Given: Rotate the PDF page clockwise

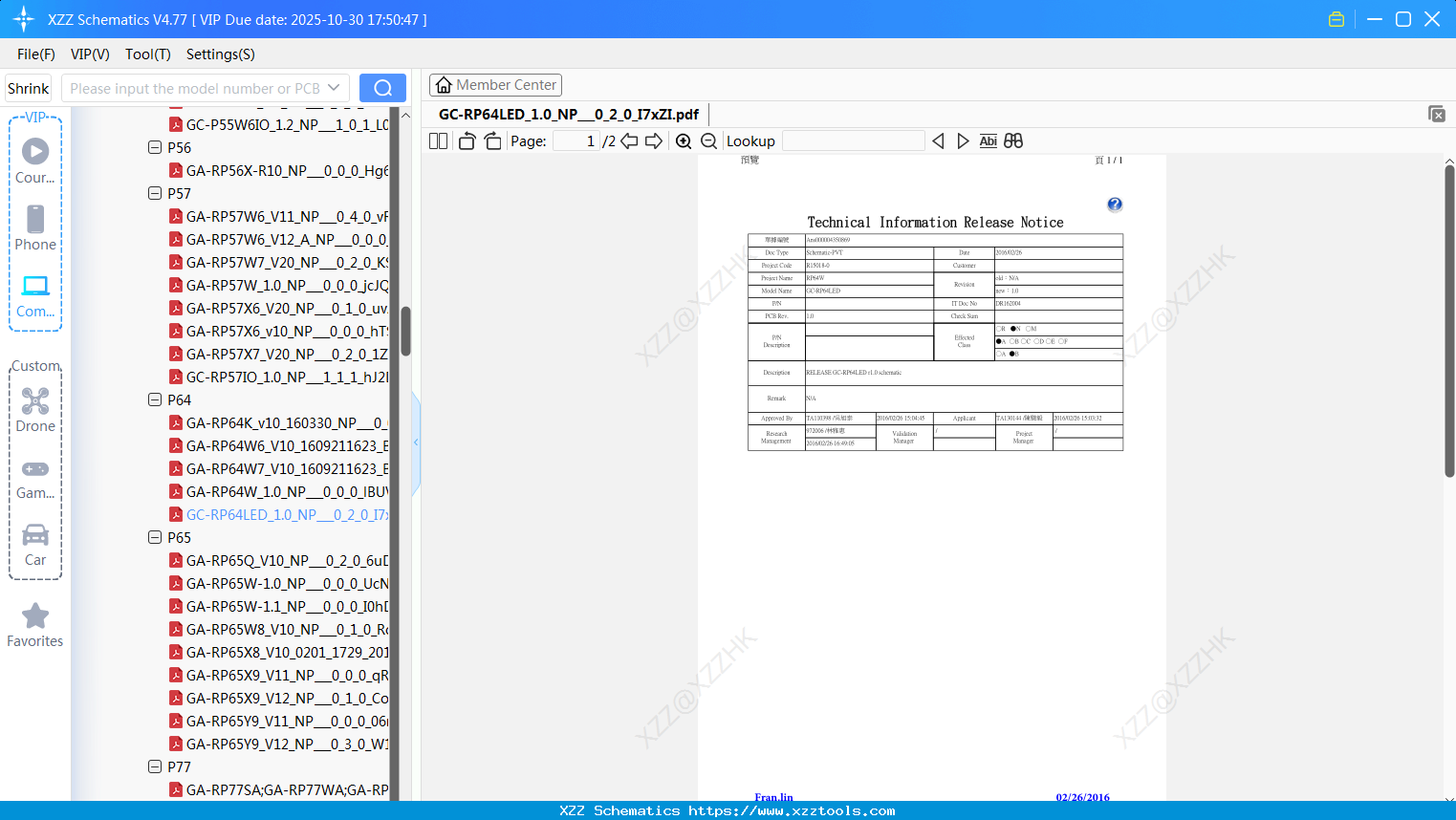Looking at the screenshot, I should tap(492, 140).
